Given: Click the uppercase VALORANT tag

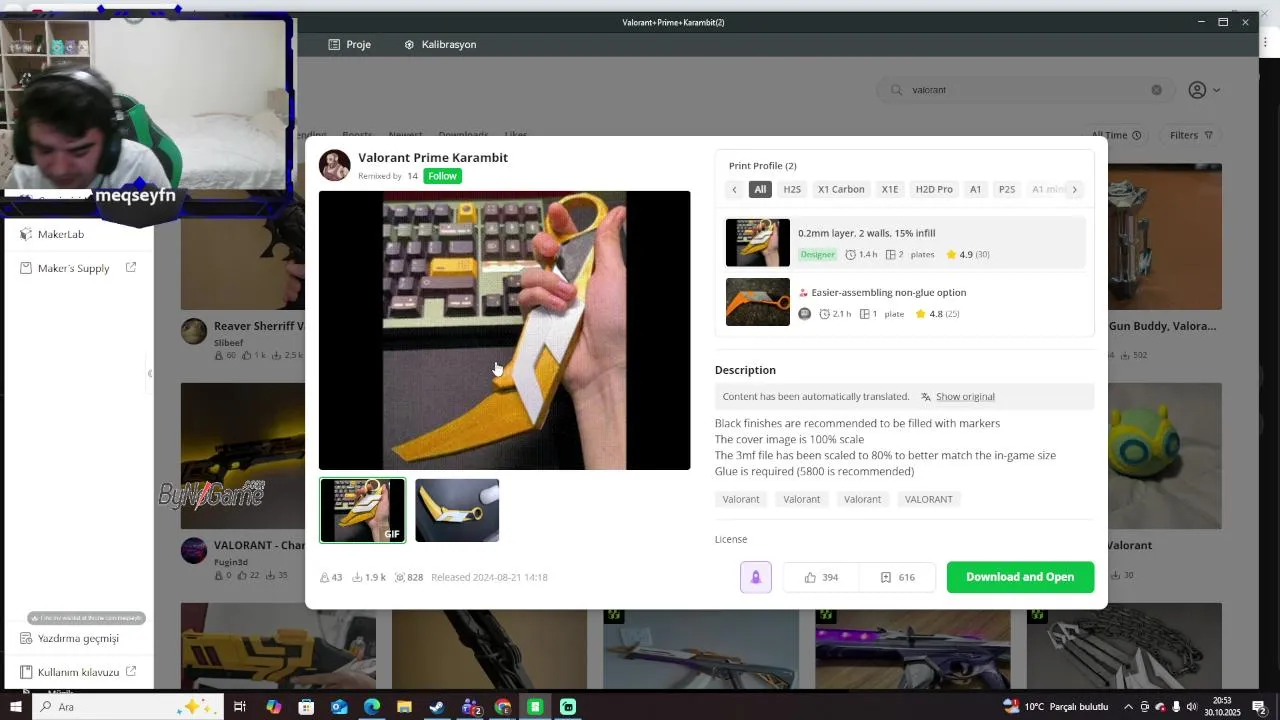Looking at the screenshot, I should tap(928, 499).
